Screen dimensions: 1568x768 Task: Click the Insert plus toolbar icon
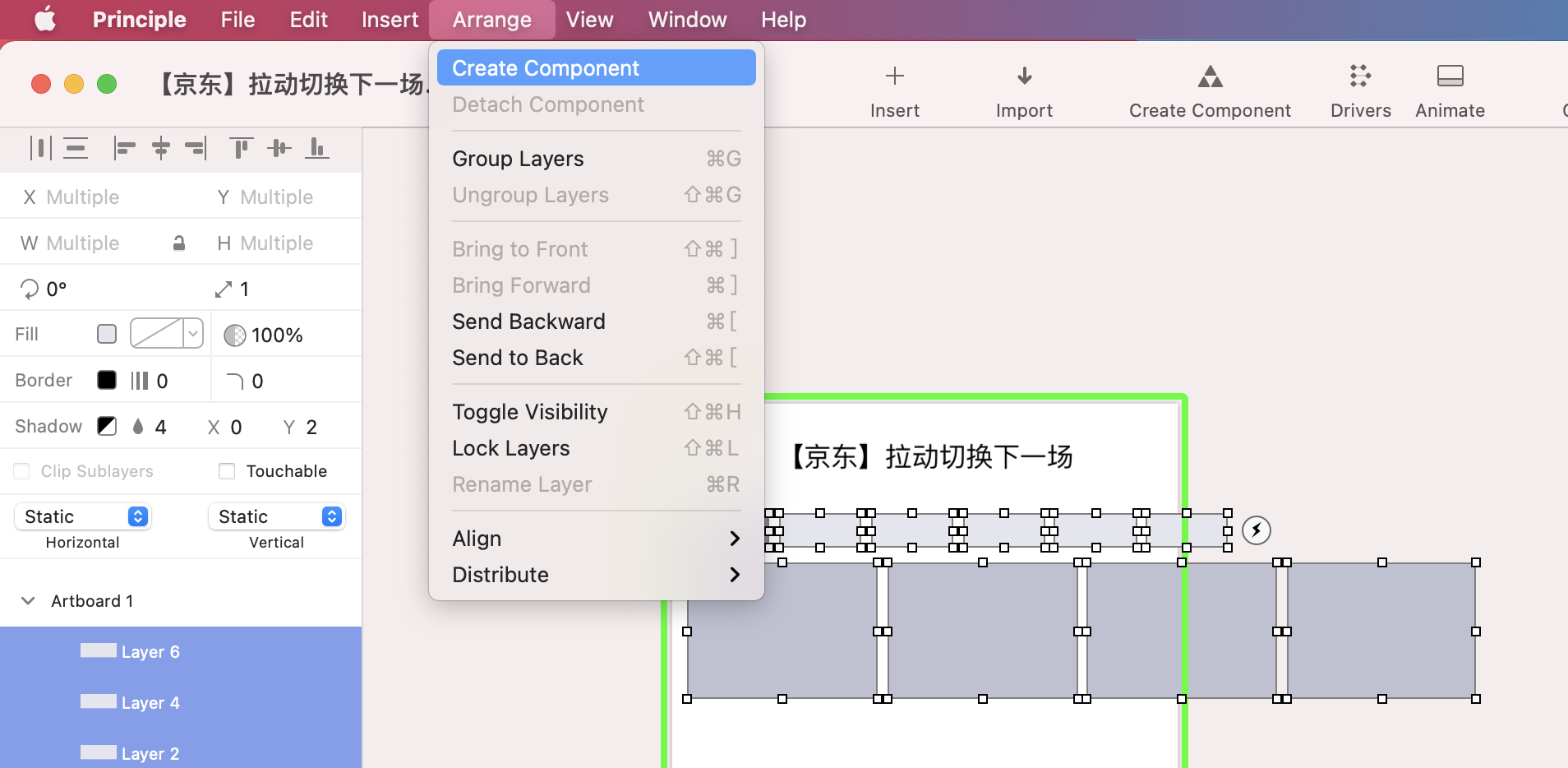click(x=895, y=76)
